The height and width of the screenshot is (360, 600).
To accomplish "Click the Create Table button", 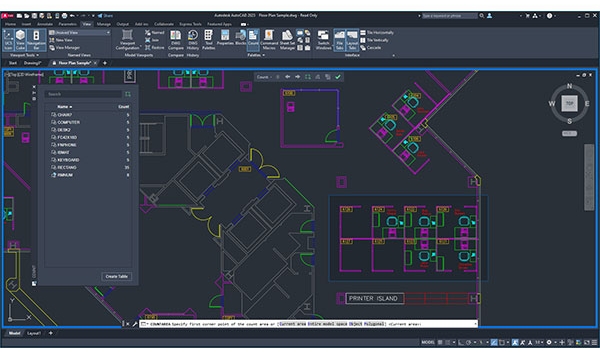I will tap(117, 276).
